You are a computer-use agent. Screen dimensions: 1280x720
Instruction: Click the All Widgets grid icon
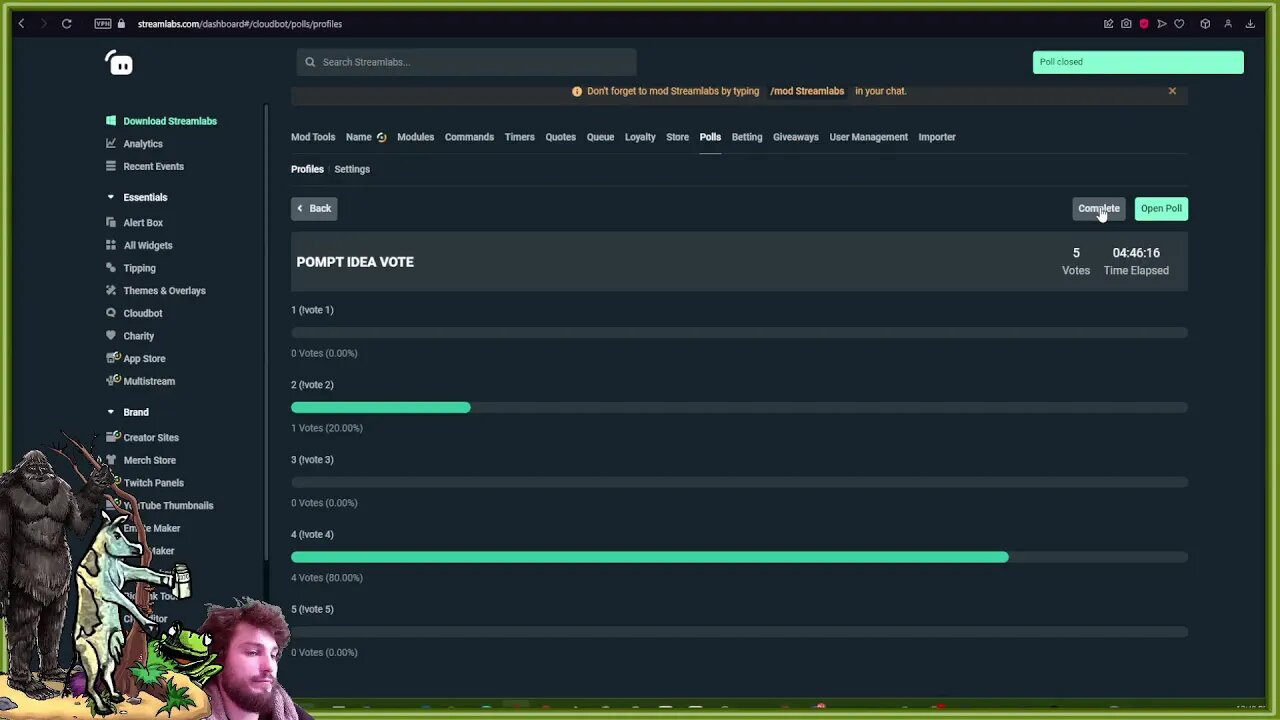(111, 245)
